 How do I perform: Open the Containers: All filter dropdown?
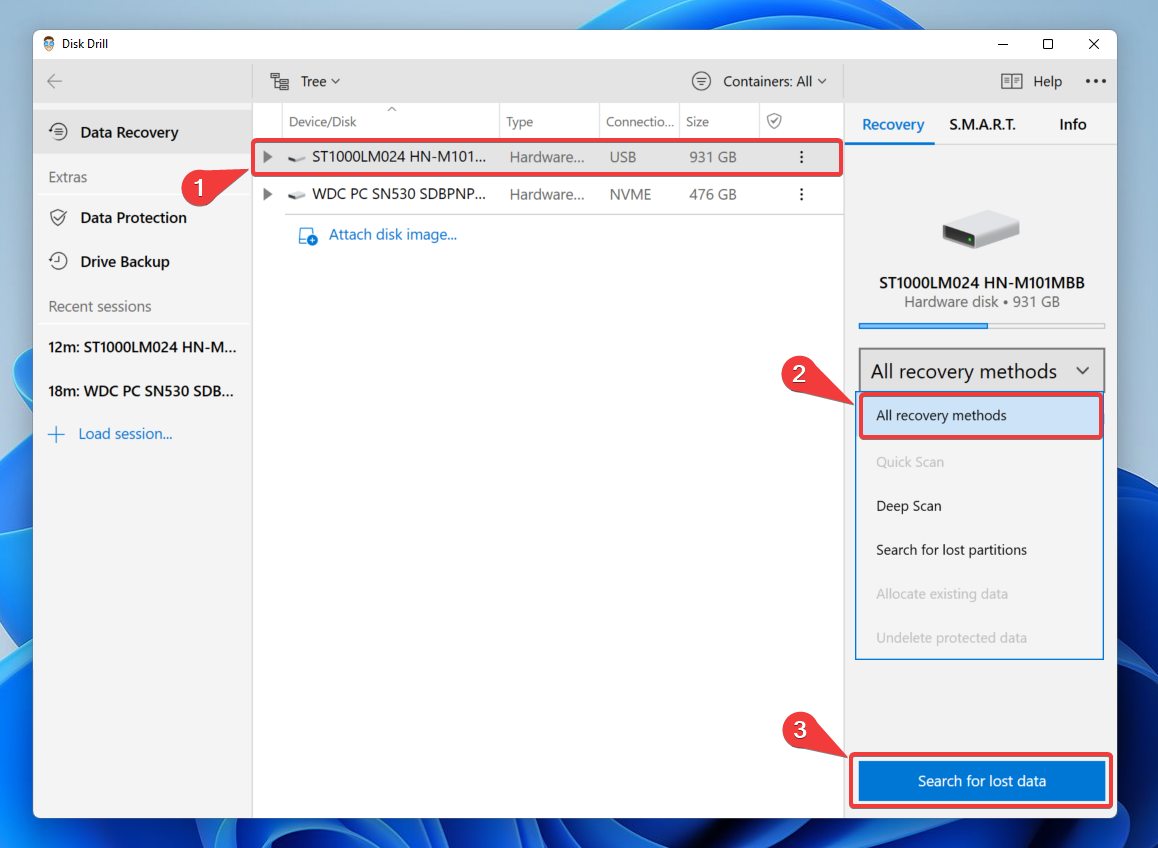(760, 82)
